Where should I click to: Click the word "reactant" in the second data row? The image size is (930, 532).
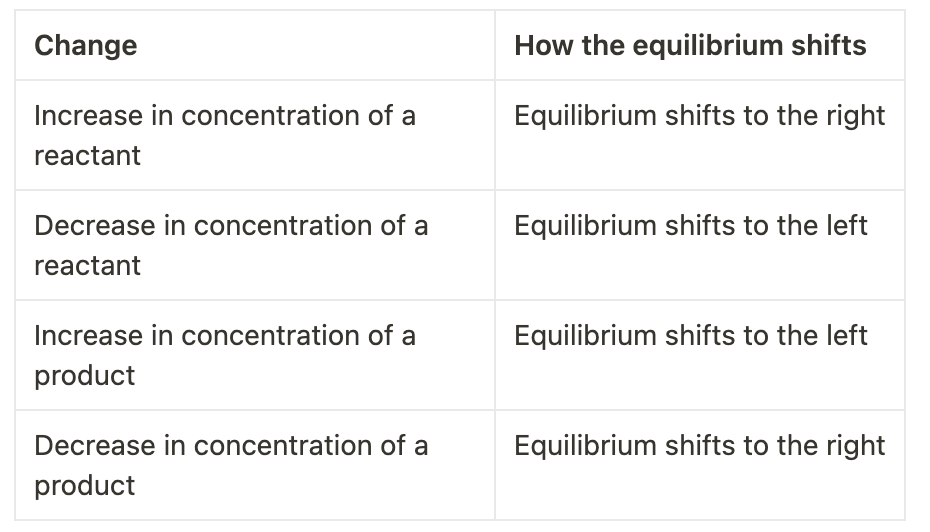coord(87,266)
